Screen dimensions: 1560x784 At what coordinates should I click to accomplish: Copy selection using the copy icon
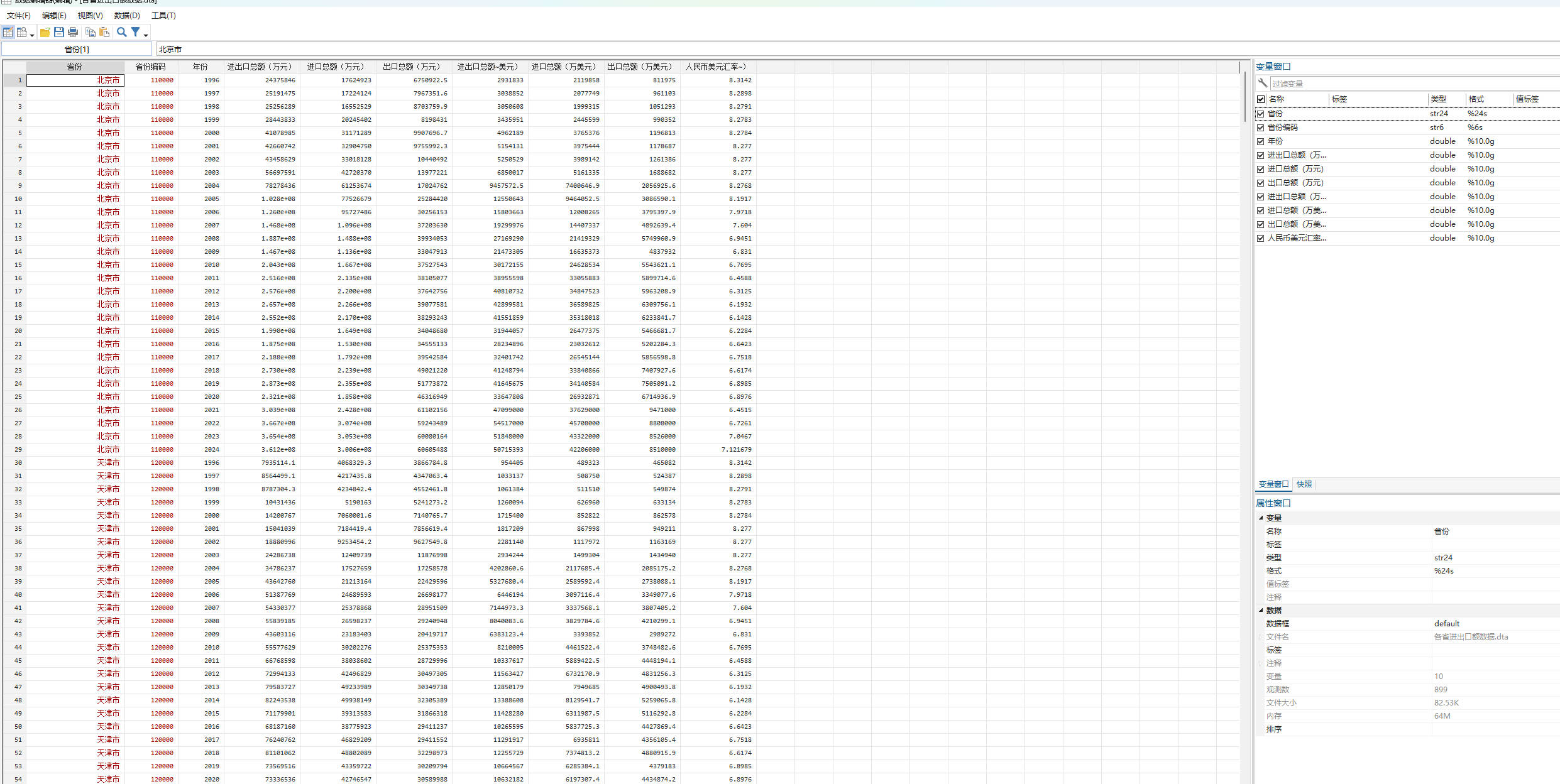[91, 32]
